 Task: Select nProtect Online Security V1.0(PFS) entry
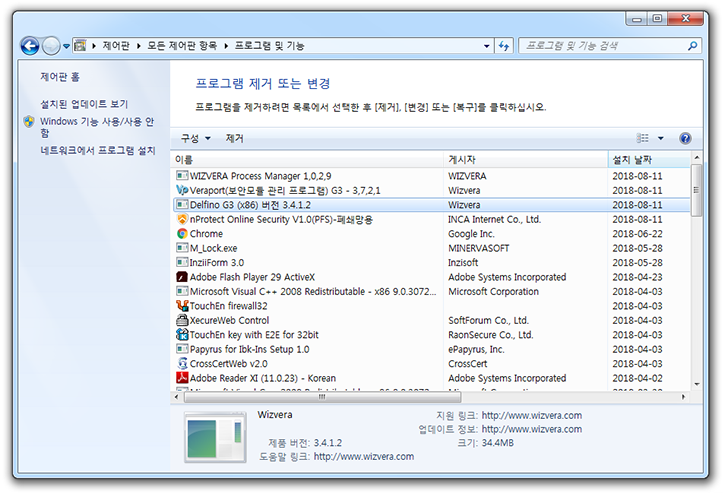[x=281, y=219]
